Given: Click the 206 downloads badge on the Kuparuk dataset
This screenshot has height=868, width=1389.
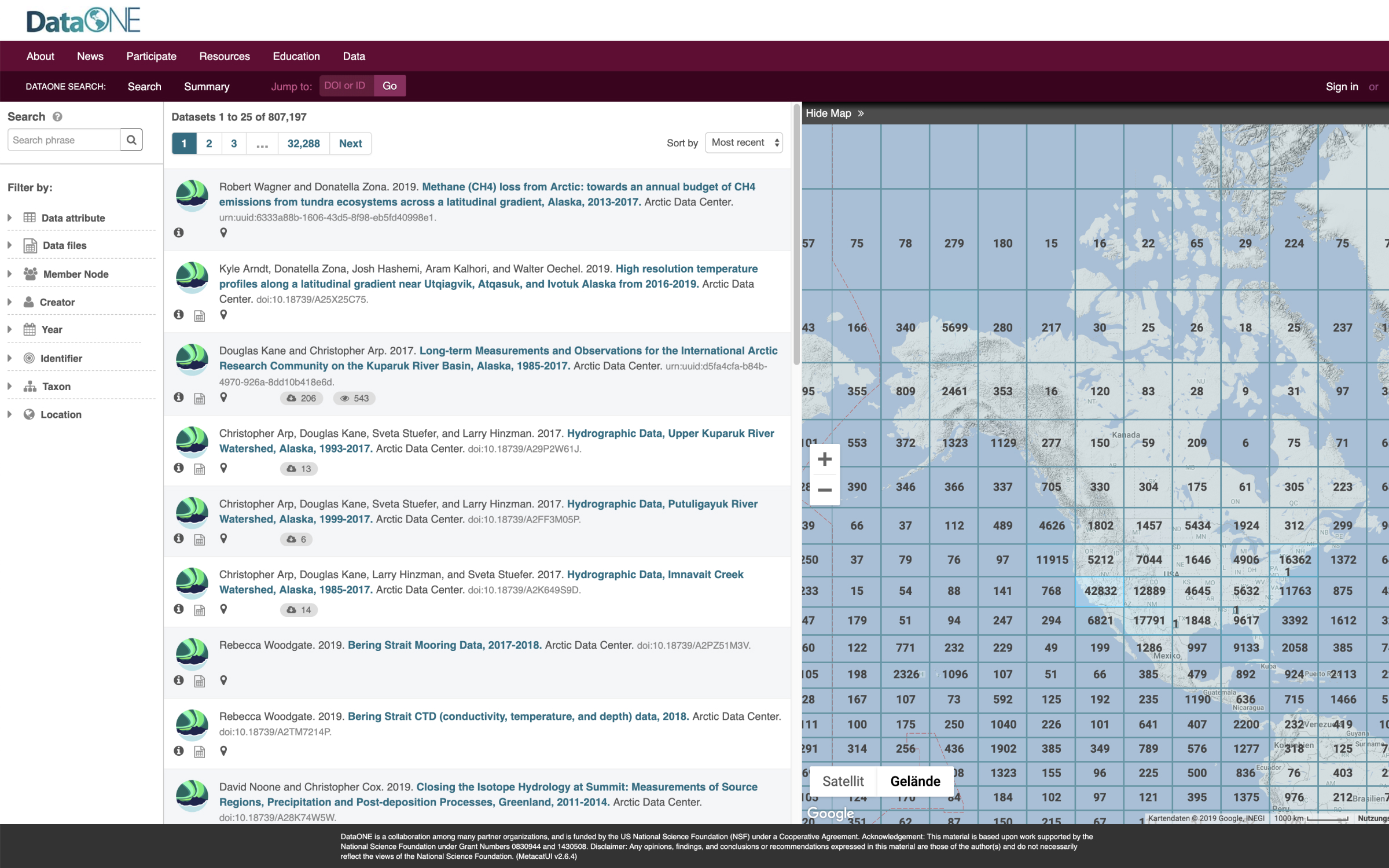Looking at the screenshot, I should [x=301, y=398].
